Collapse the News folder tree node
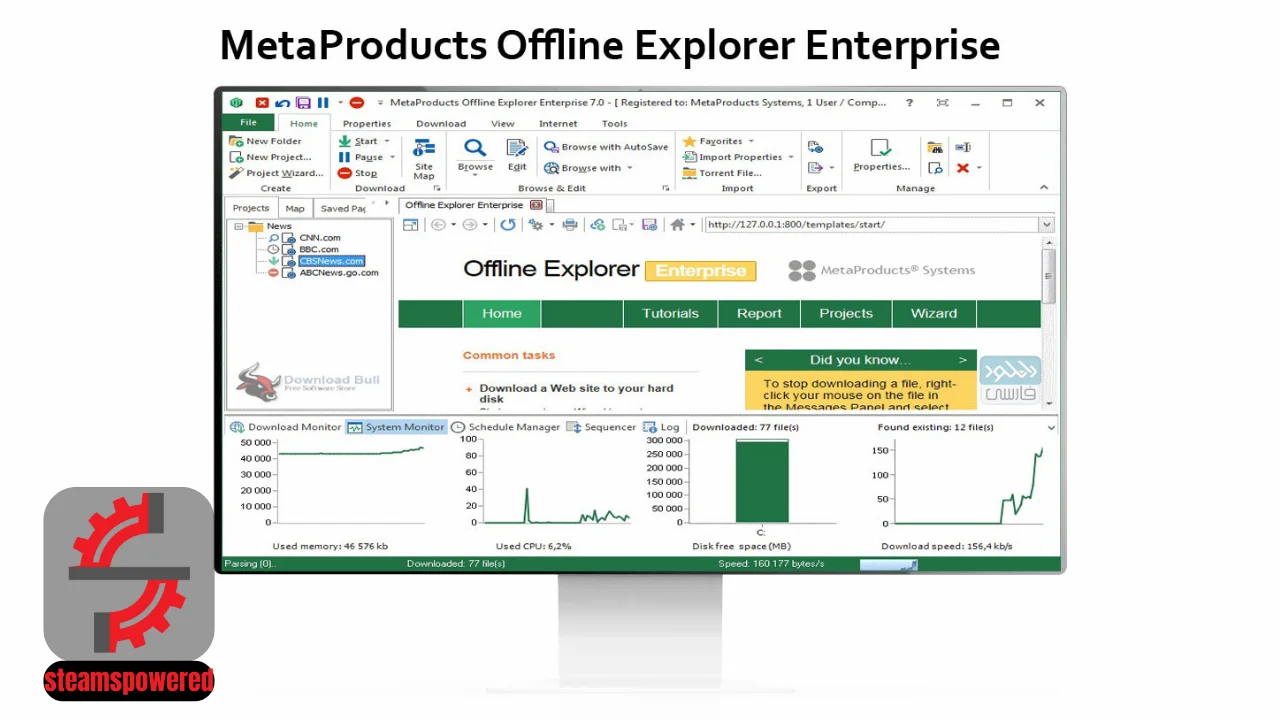Viewport: 1280px width, 720px height. (239, 227)
